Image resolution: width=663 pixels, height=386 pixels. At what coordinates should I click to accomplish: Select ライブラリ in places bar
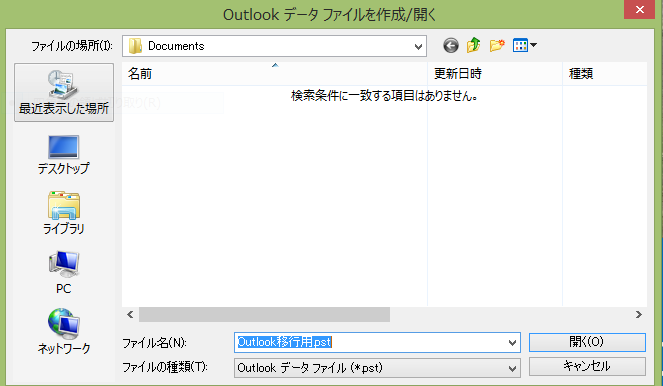tap(63, 213)
